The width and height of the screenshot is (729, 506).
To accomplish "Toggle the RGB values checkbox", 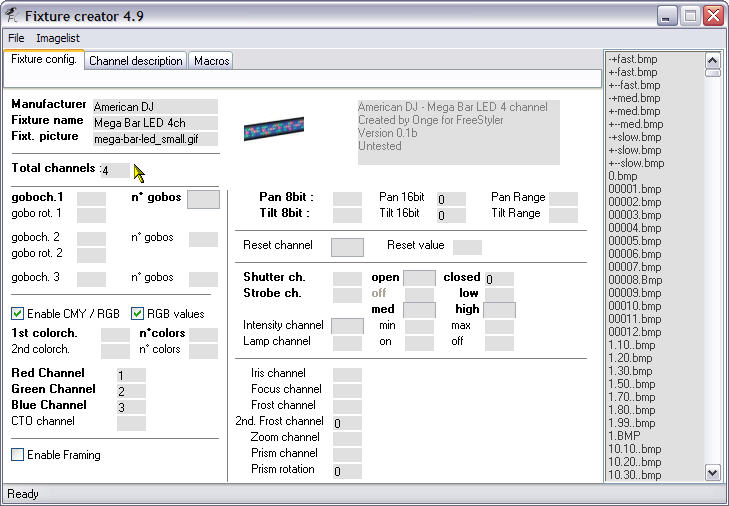I will coord(137,314).
